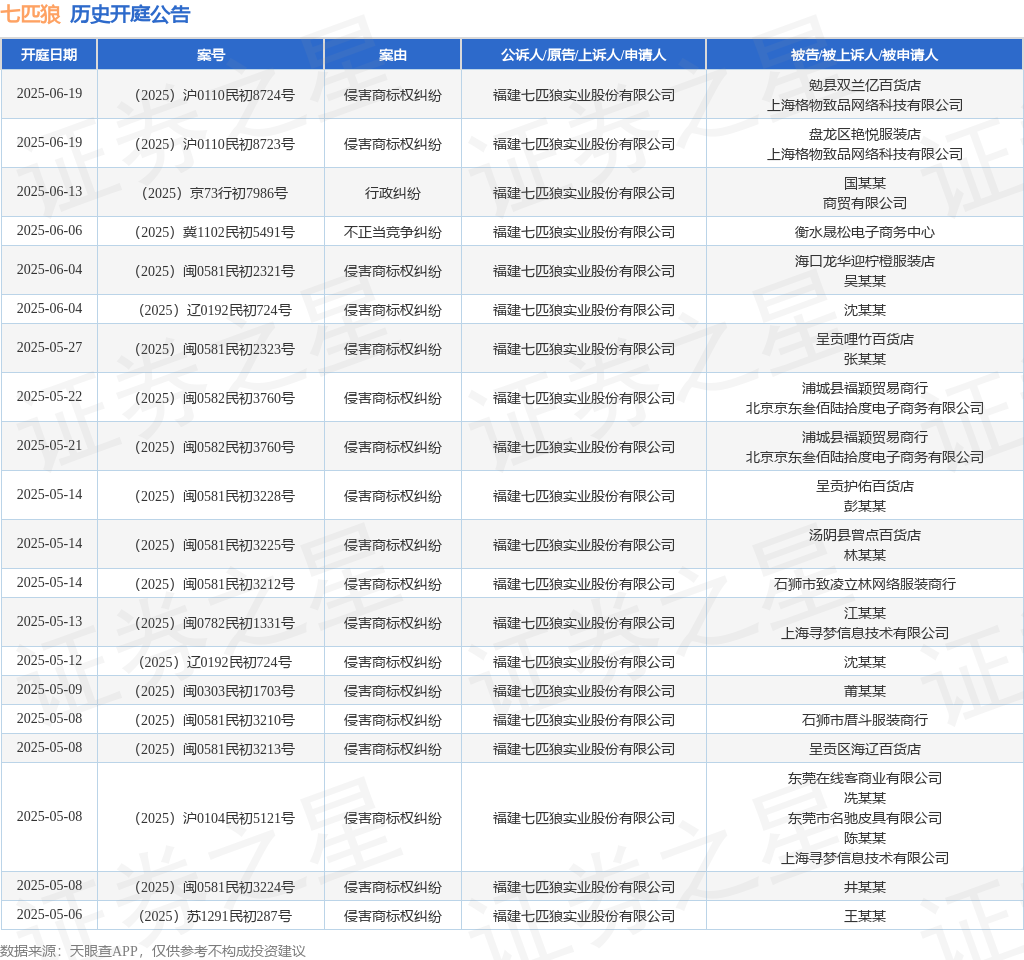This screenshot has width=1024, height=960.
Task: Click the 数据来源 天眼查APP footer note
Action: (153, 951)
